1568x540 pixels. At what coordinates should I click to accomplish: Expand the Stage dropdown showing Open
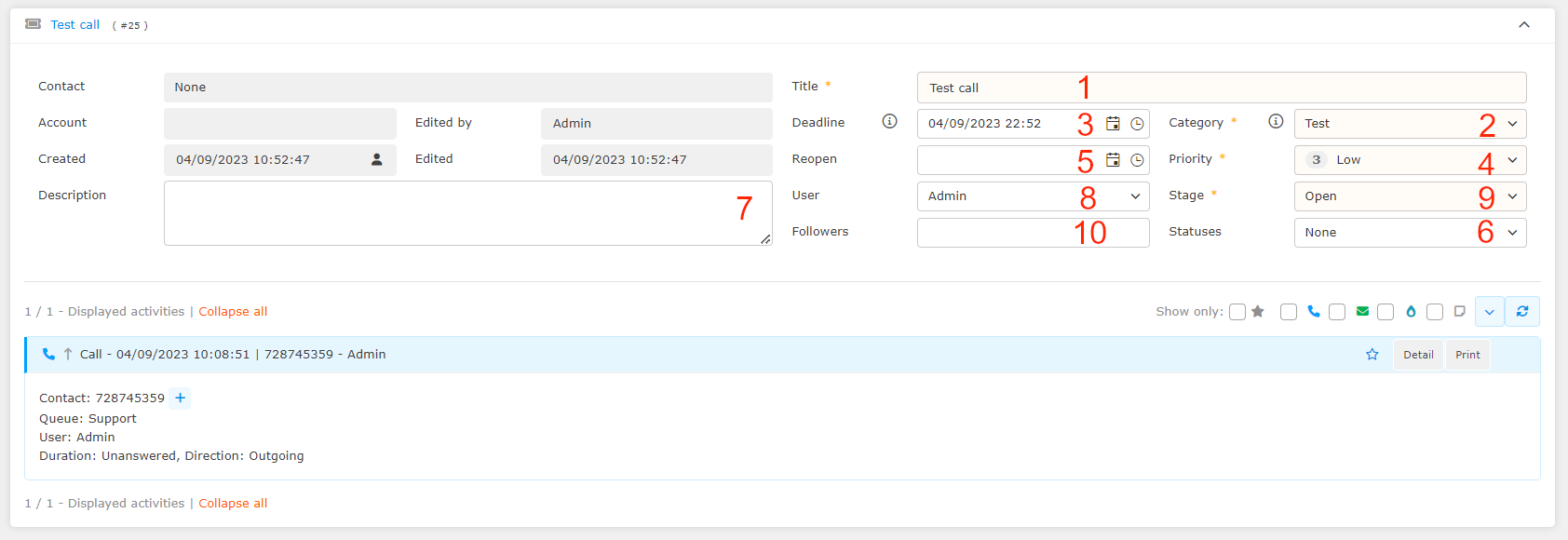click(1409, 196)
